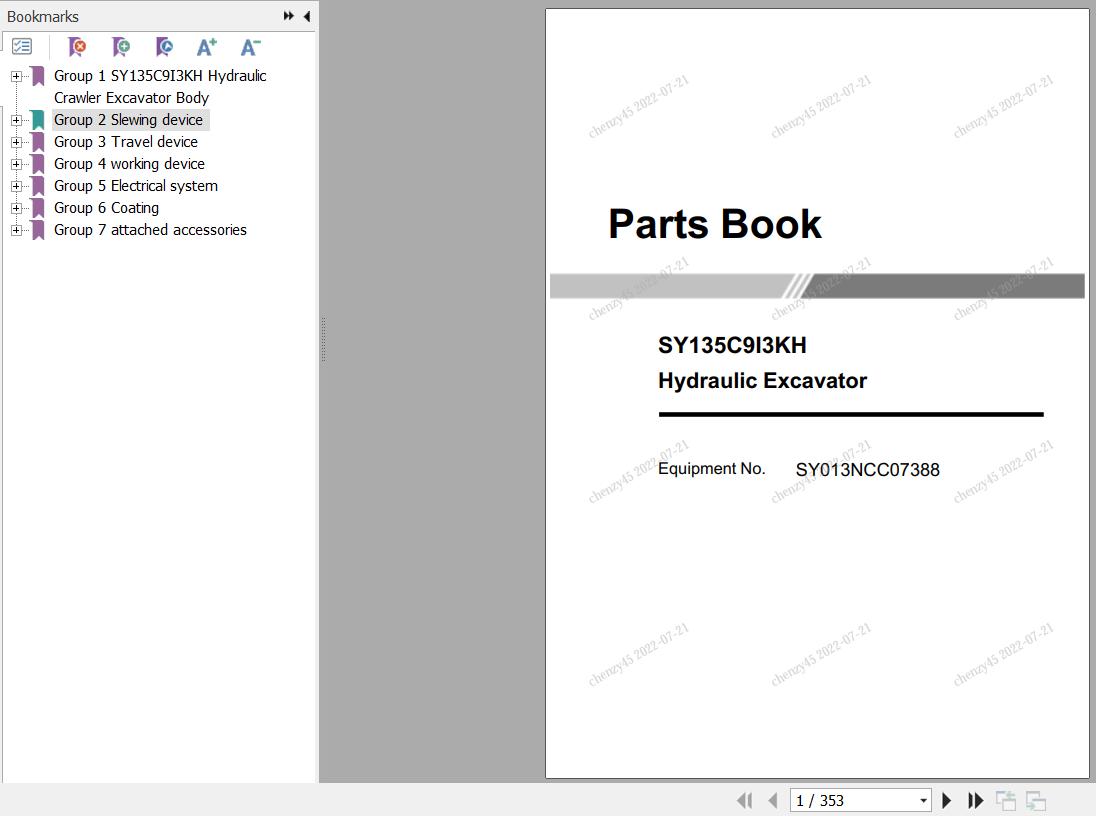Expand the Group 5 Electrical system node

[16, 186]
